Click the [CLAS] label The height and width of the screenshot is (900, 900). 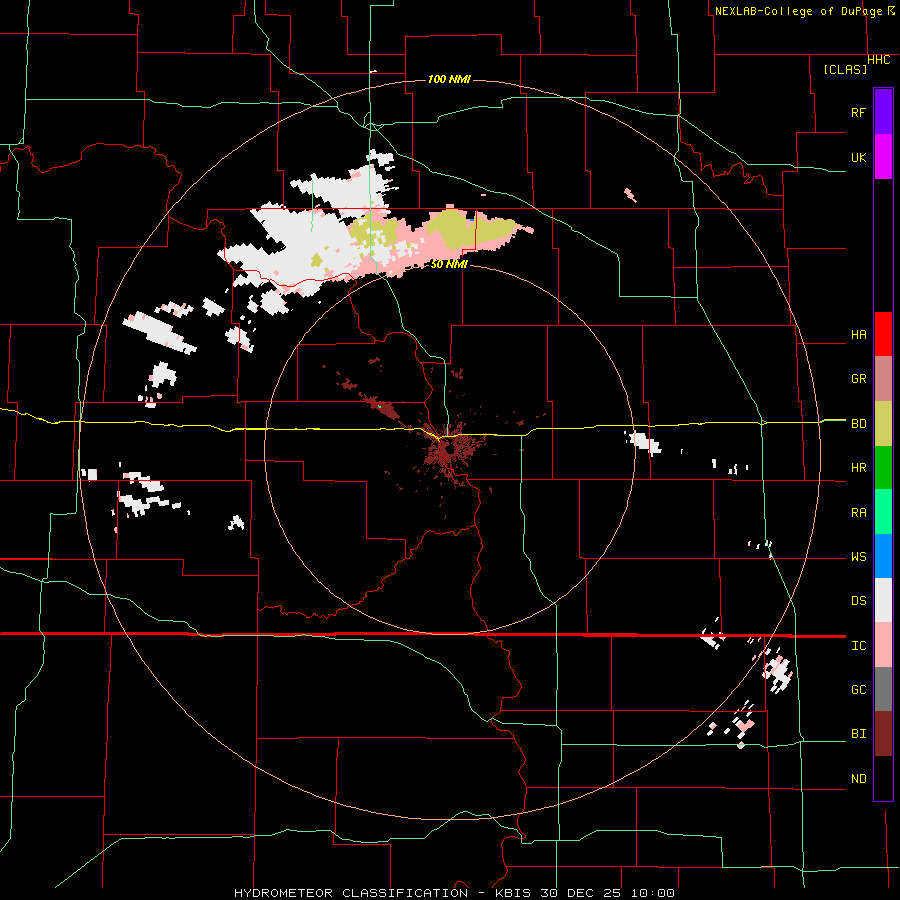coord(845,69)
